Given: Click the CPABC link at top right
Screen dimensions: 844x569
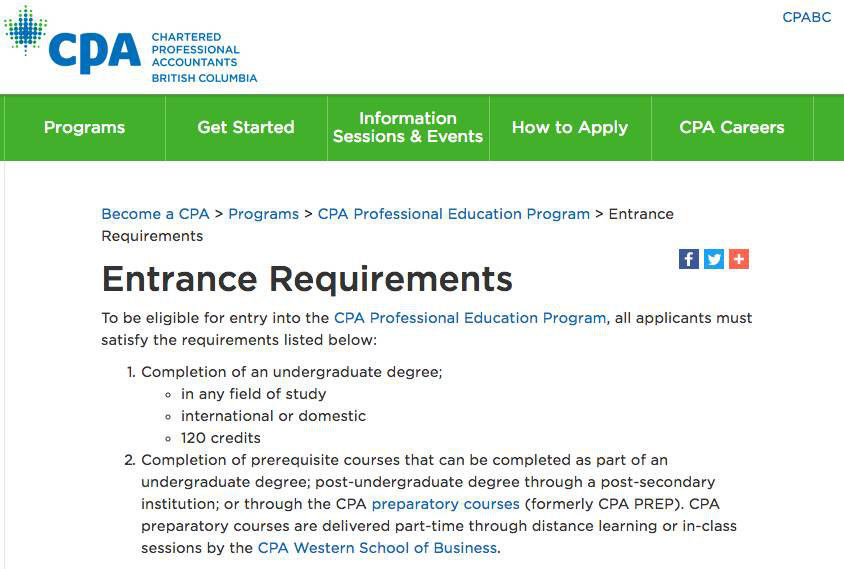Looking at the screenshot, I should (x=807, y=17).
